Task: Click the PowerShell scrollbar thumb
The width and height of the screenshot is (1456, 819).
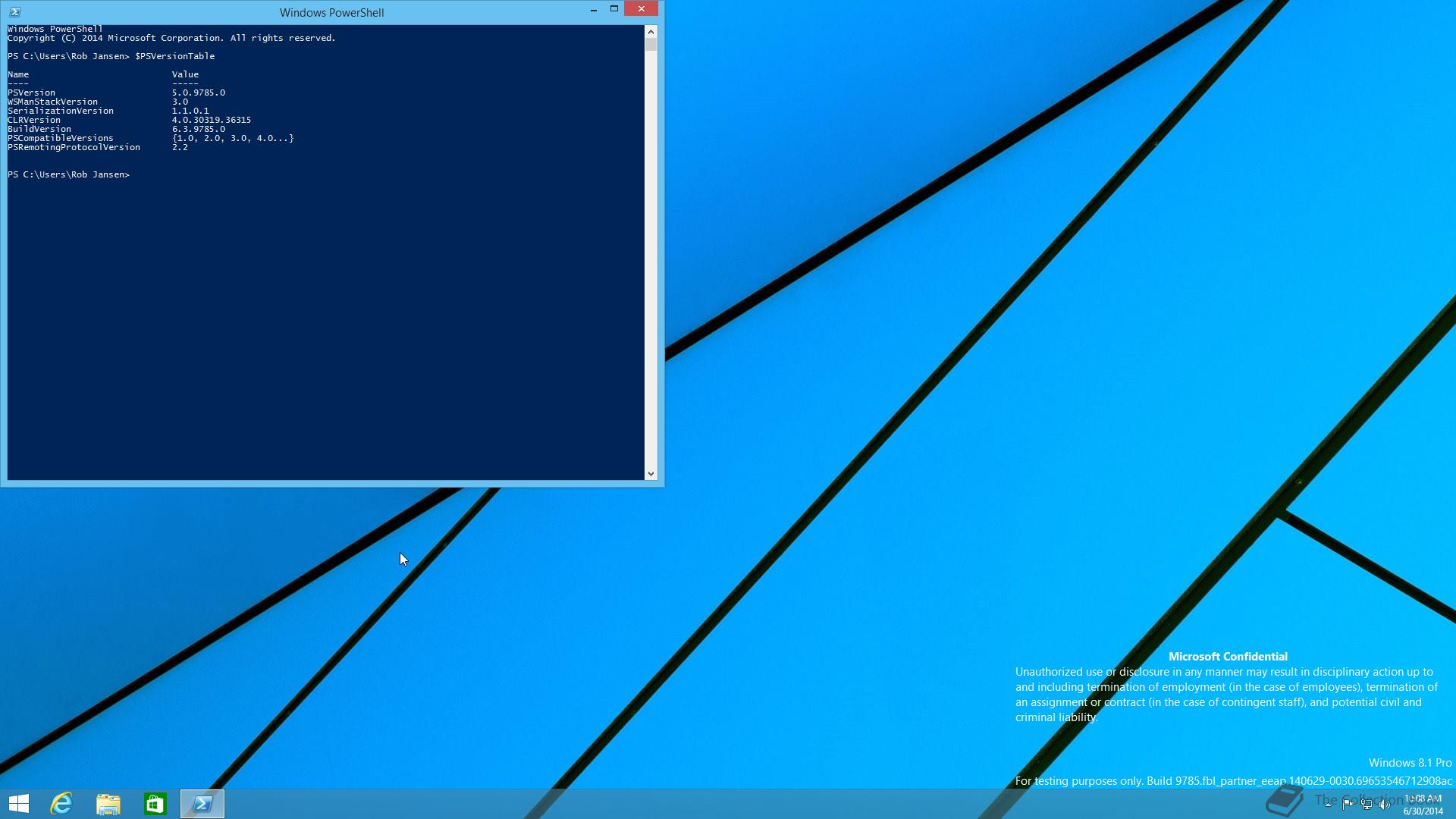Action: click(x=651, y=45)
